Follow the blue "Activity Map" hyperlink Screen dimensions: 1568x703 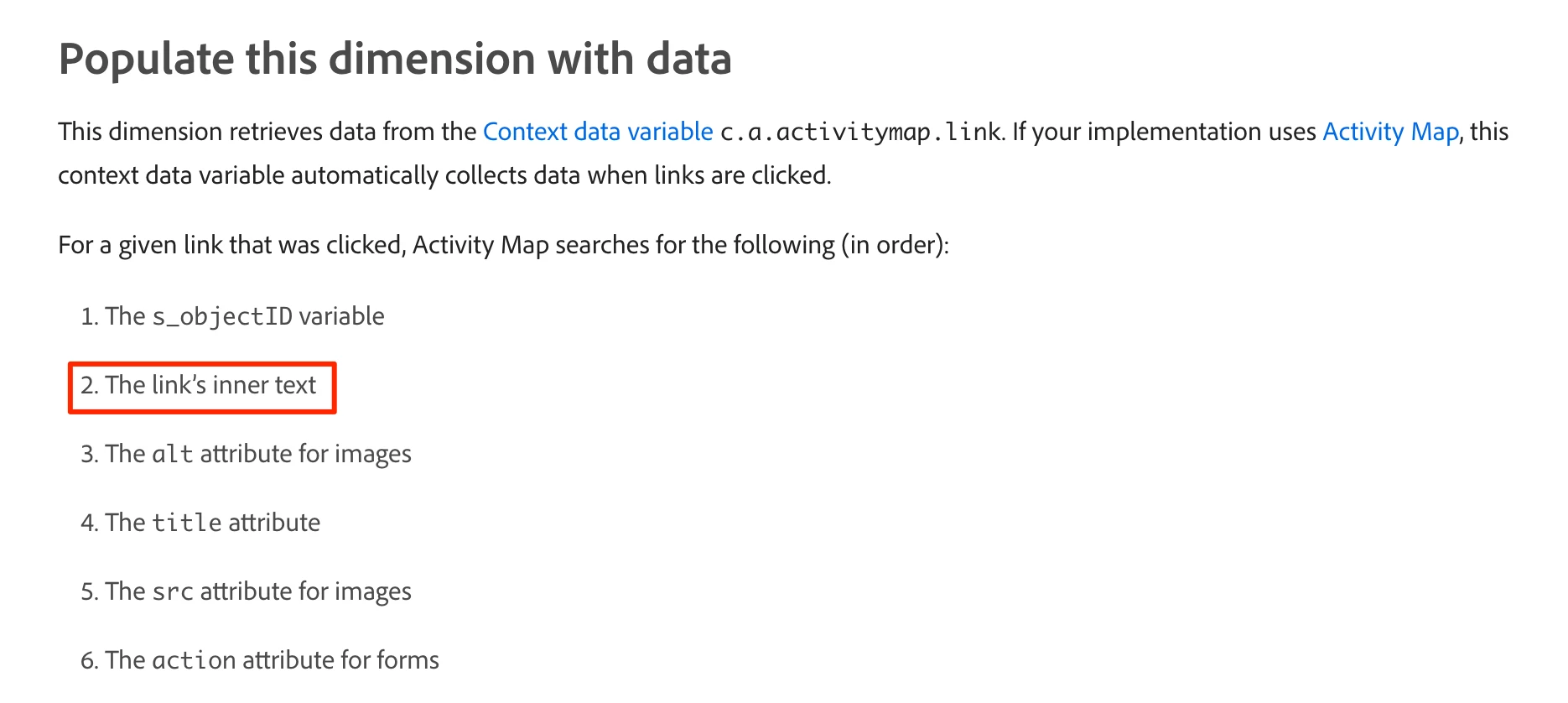point(1390,132)
